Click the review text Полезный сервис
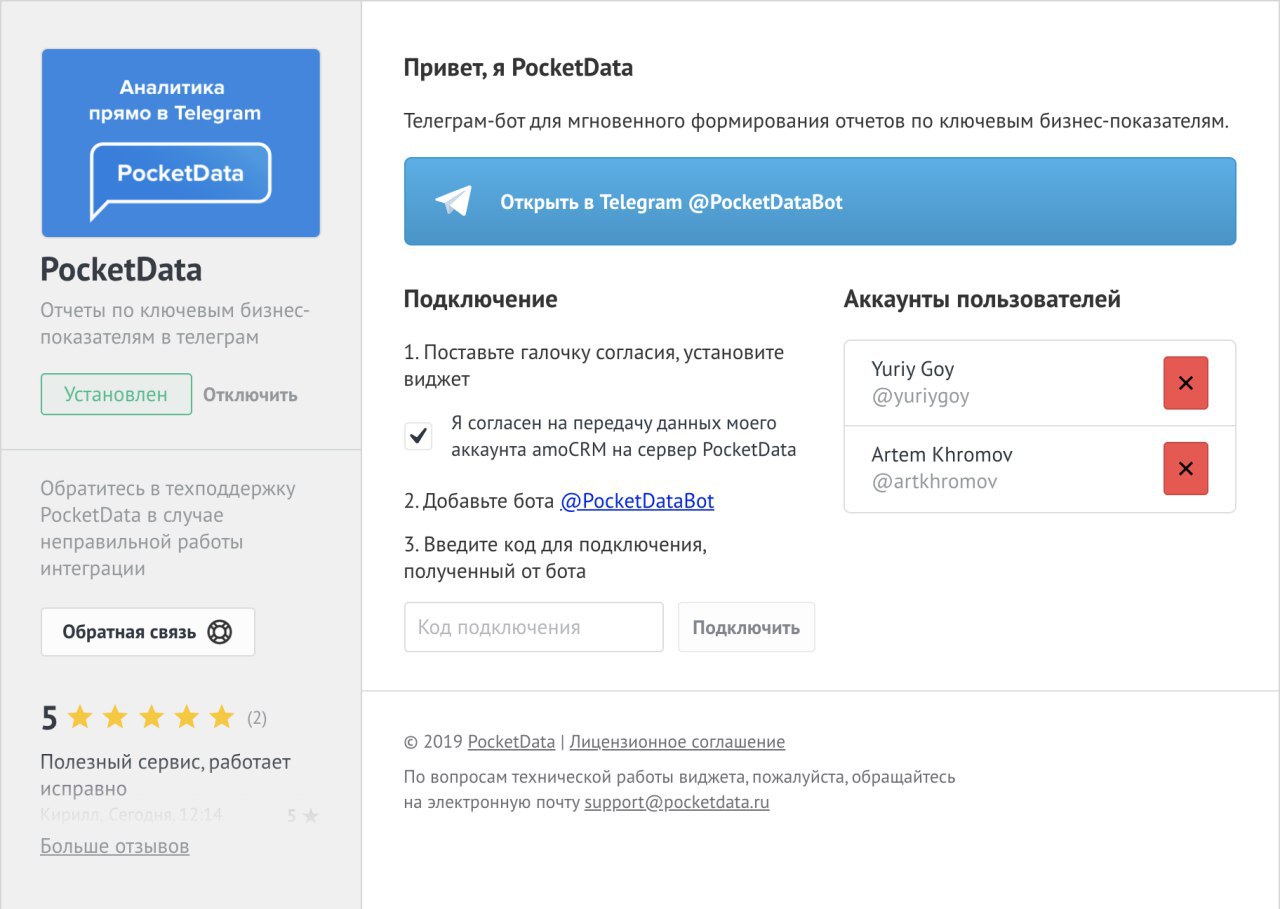 pos(166,775)
